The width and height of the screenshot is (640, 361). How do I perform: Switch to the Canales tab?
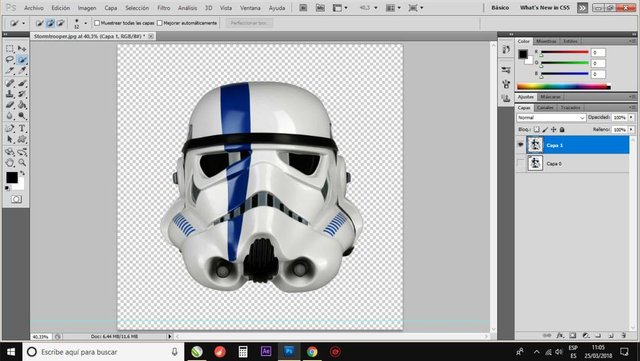(545, 108)
